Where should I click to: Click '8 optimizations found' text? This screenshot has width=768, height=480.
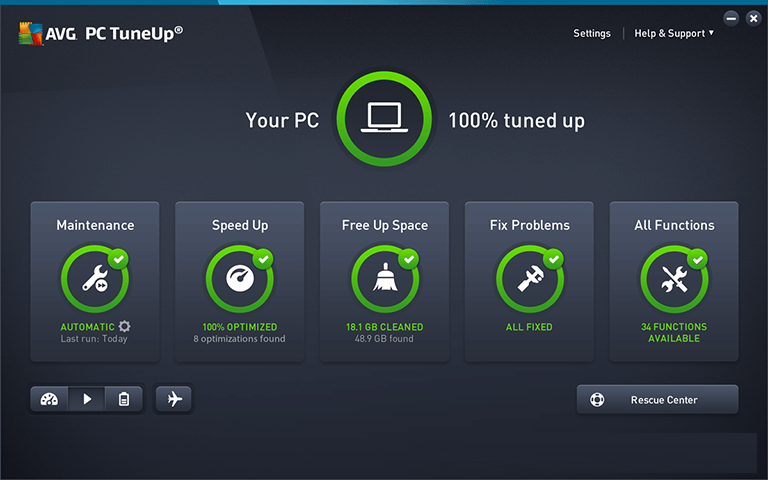point(239,338)
